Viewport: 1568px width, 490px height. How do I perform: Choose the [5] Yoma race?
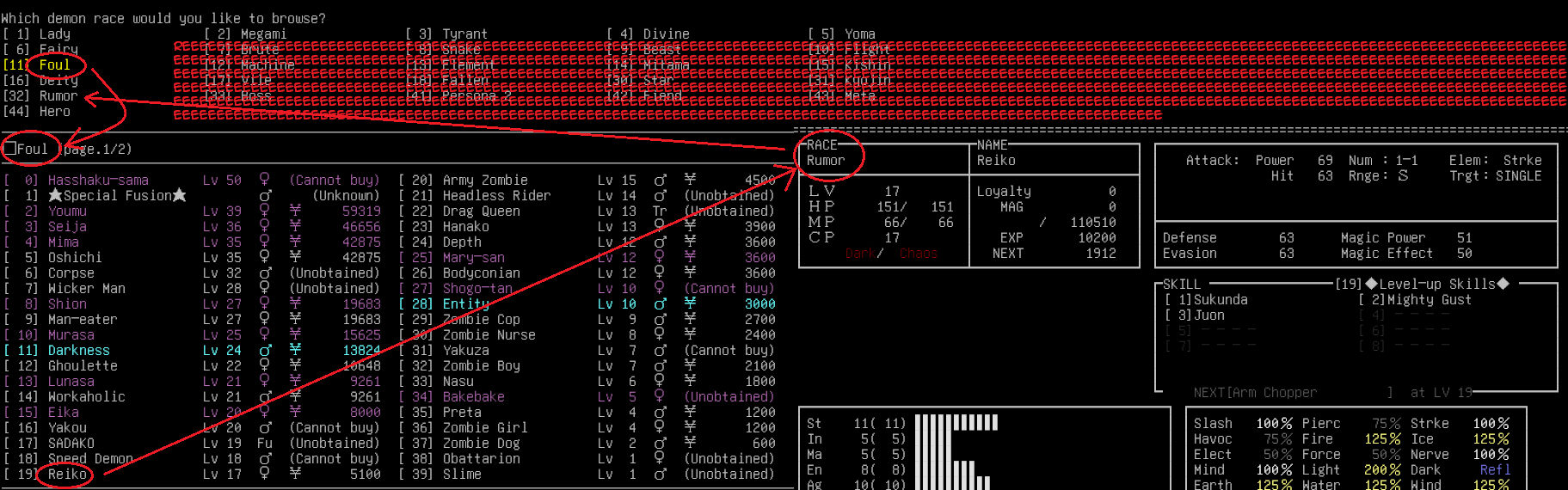pyautogui.click(x=842, y=34)
